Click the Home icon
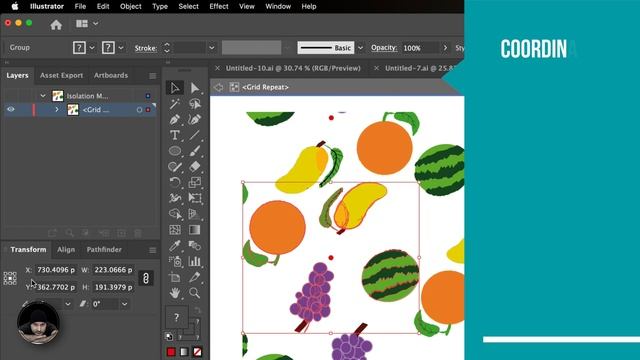 tap(56, 25)
